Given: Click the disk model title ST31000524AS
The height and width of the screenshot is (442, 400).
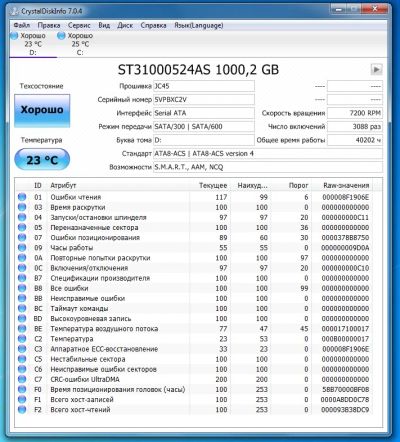Looking at the screenshot, I should point(198,70).
